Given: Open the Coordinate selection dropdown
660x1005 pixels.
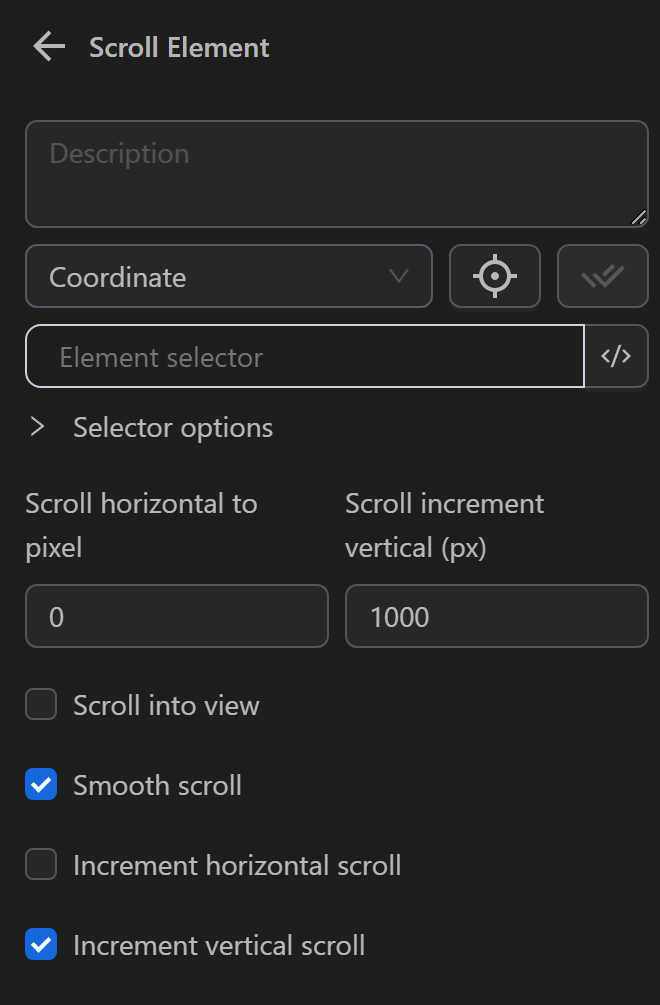Looking at the screenshot, I should pos(228,276).
